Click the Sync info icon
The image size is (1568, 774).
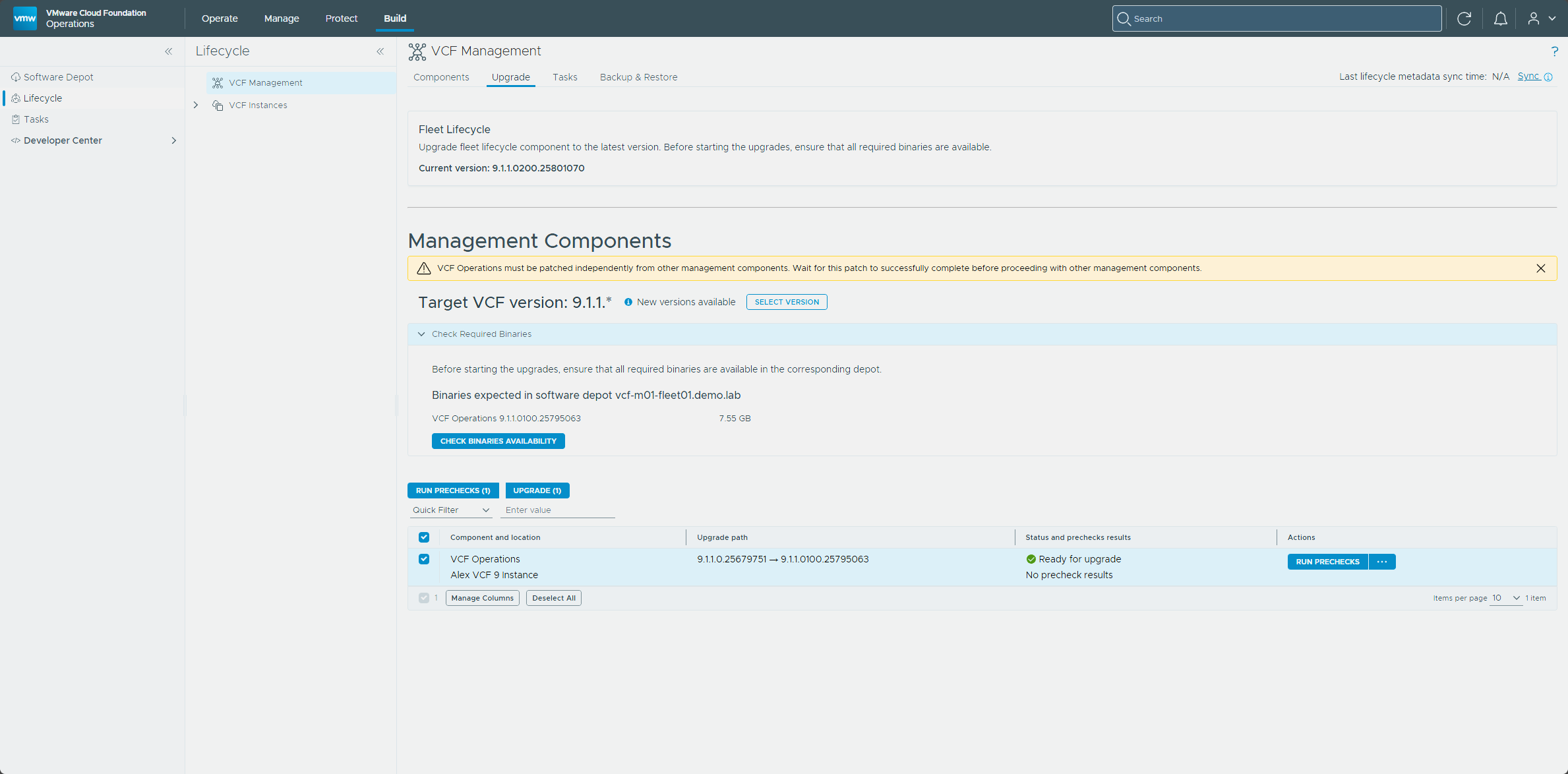coord(1548,77)
